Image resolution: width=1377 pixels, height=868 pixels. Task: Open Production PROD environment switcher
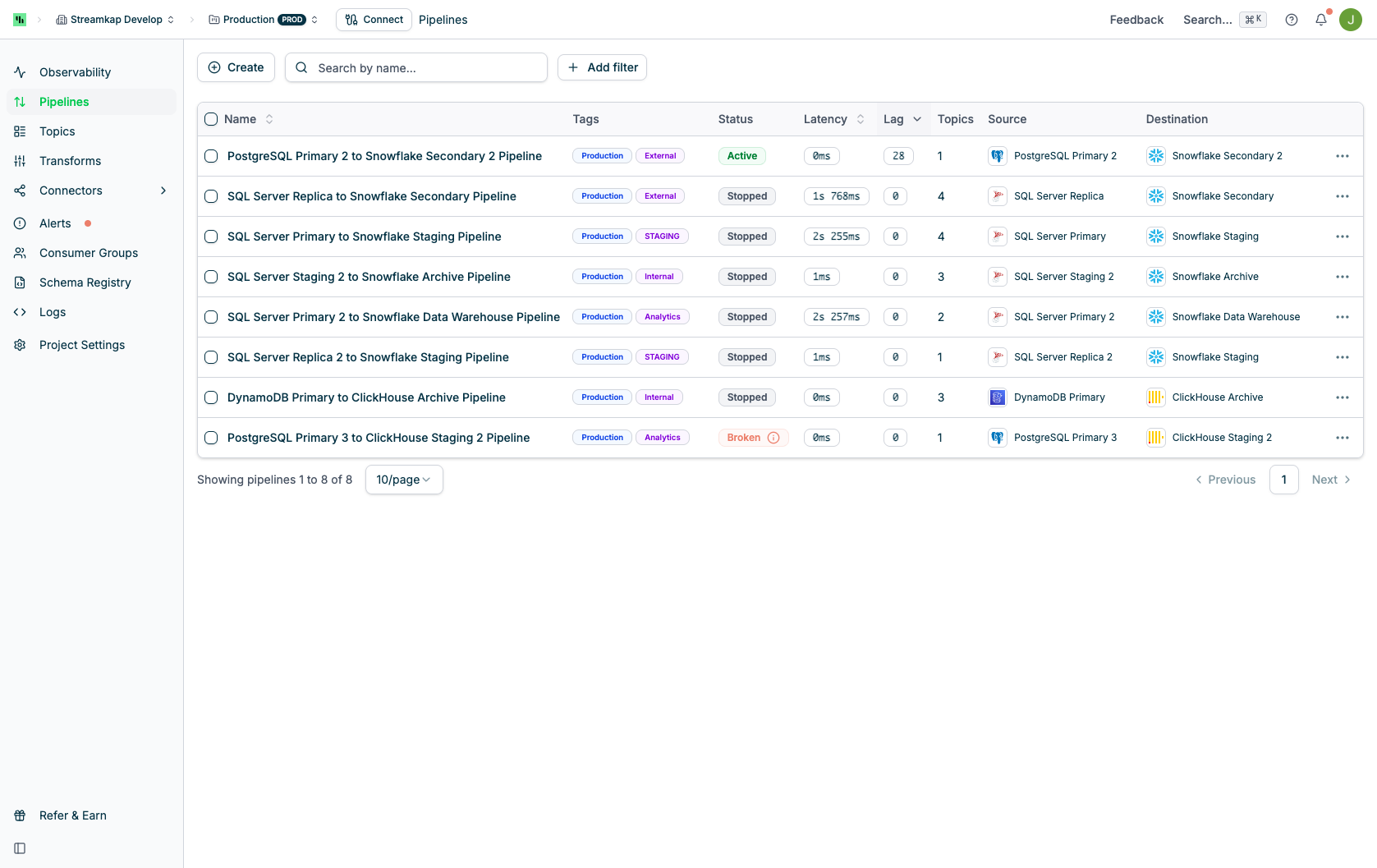(x=264, y=20)
